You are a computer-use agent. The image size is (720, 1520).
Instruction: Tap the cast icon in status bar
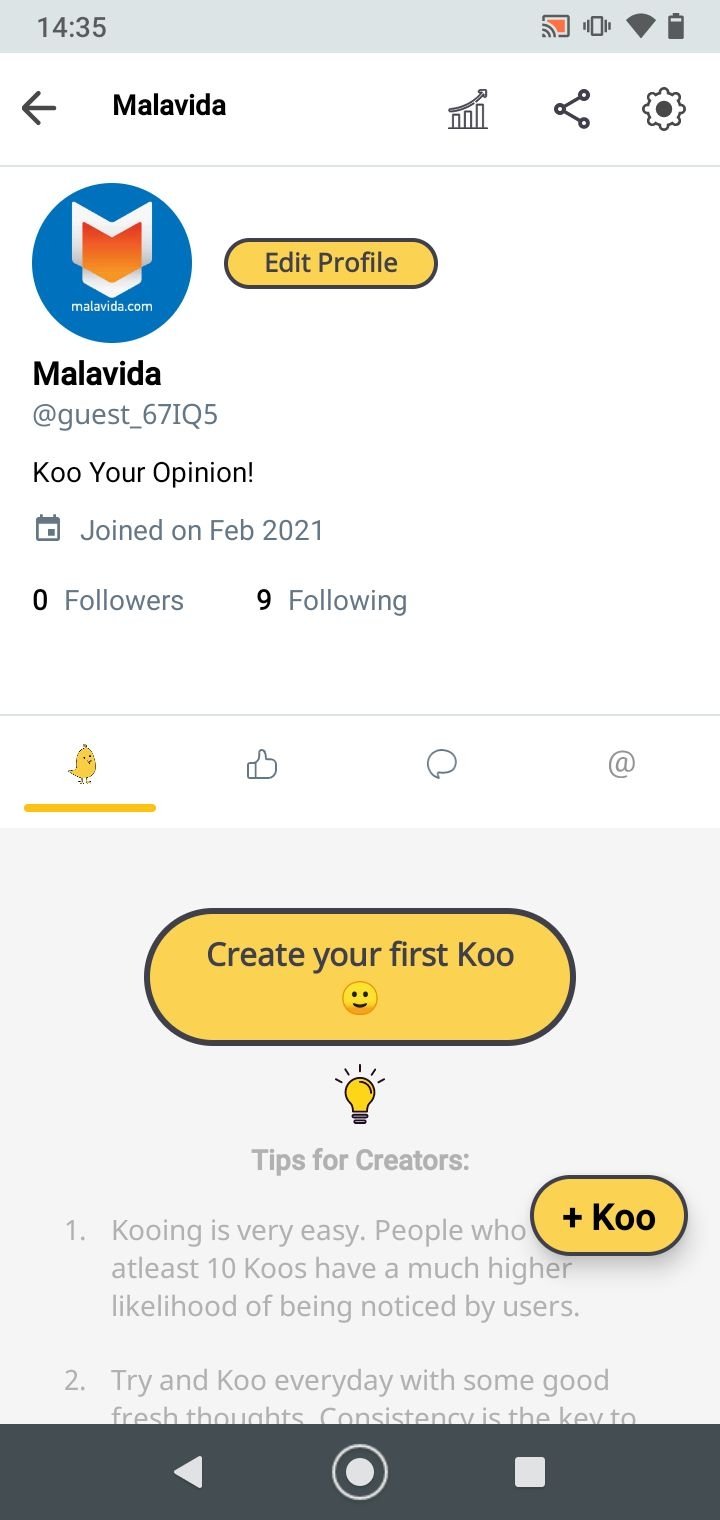tap(555, 27)
